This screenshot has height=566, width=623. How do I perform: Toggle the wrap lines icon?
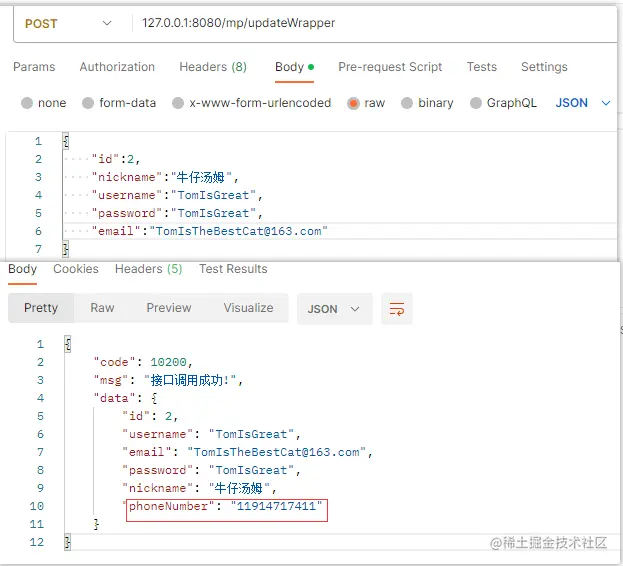[397, 309]
